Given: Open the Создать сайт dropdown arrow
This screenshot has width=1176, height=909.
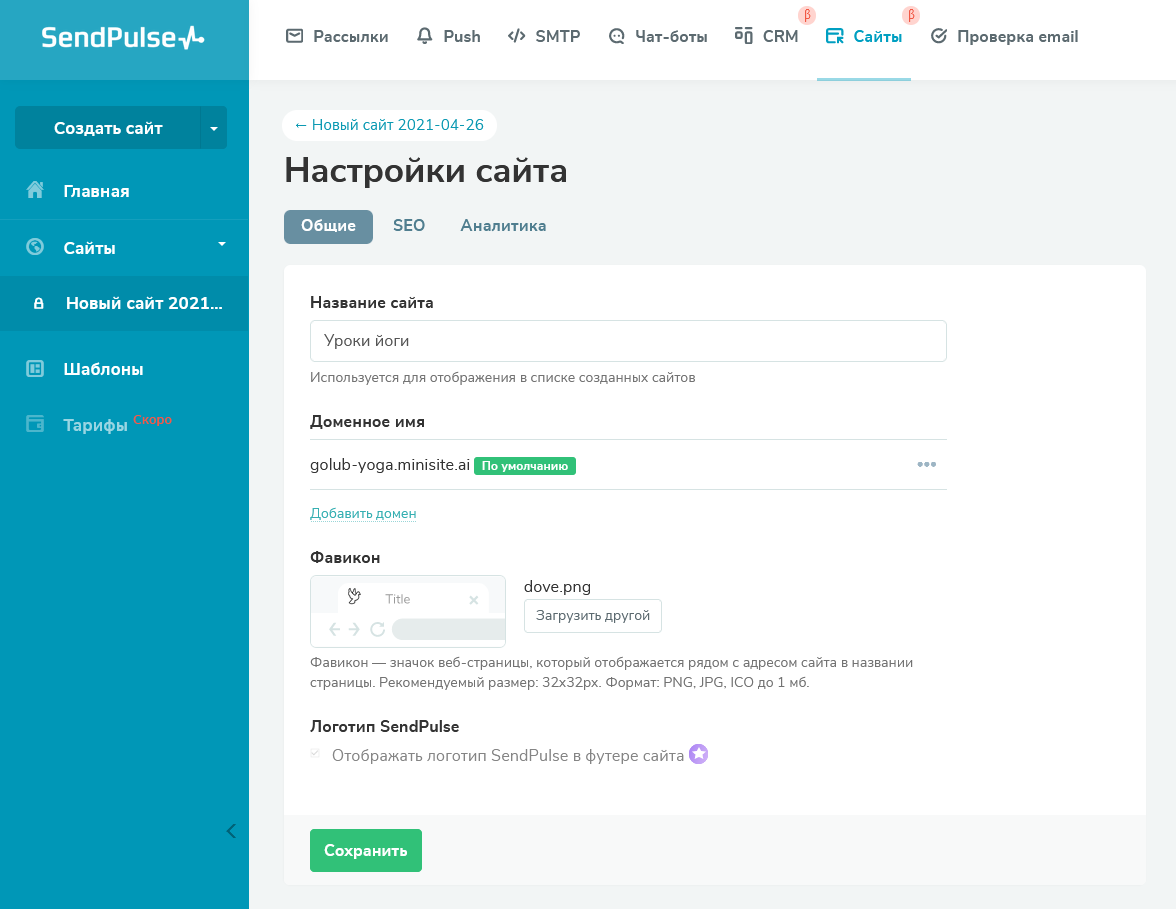Looking at the screenshot, I should pos(214,128).
